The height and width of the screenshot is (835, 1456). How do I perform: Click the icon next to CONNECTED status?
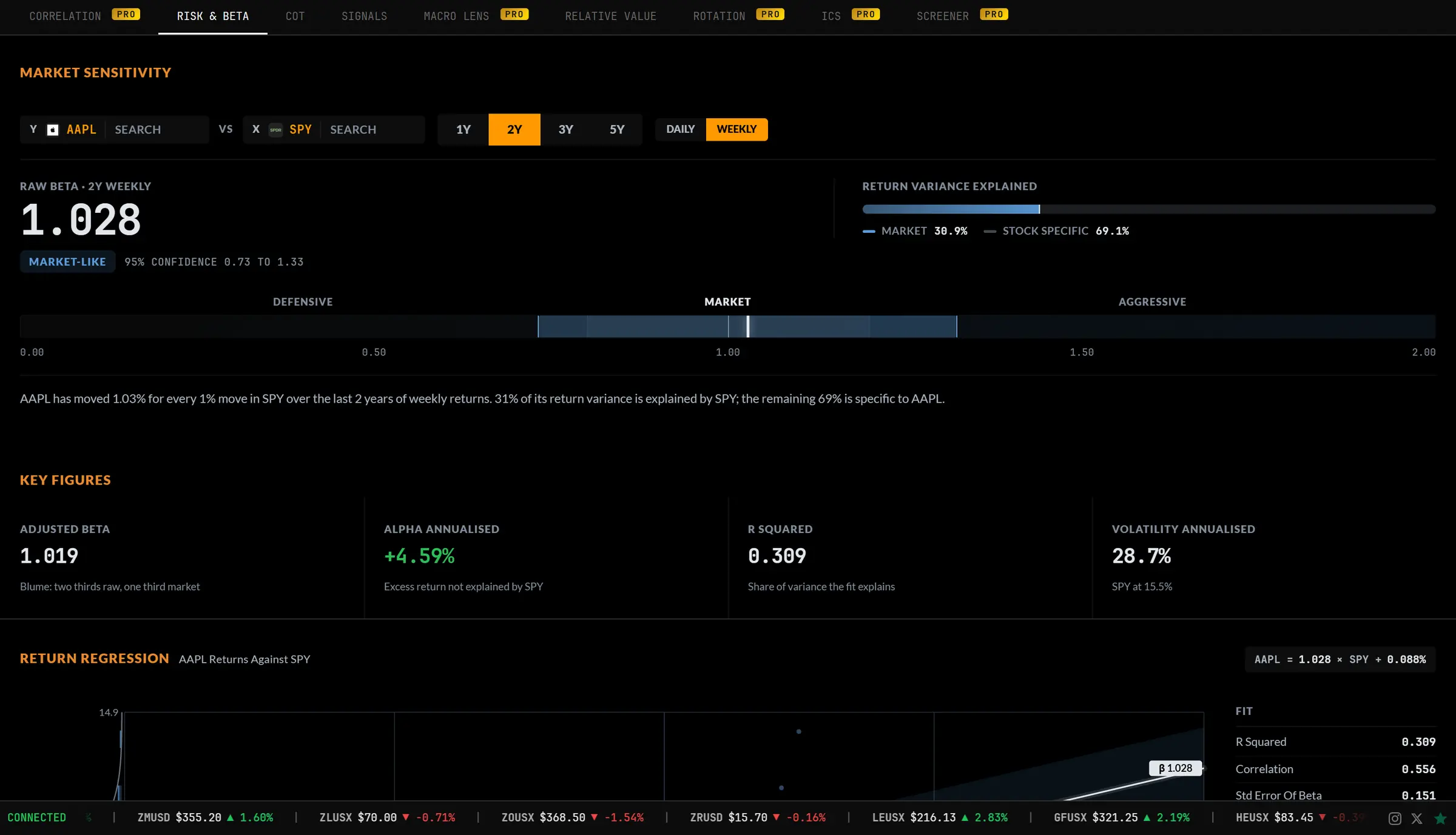[x=89, y=817]
